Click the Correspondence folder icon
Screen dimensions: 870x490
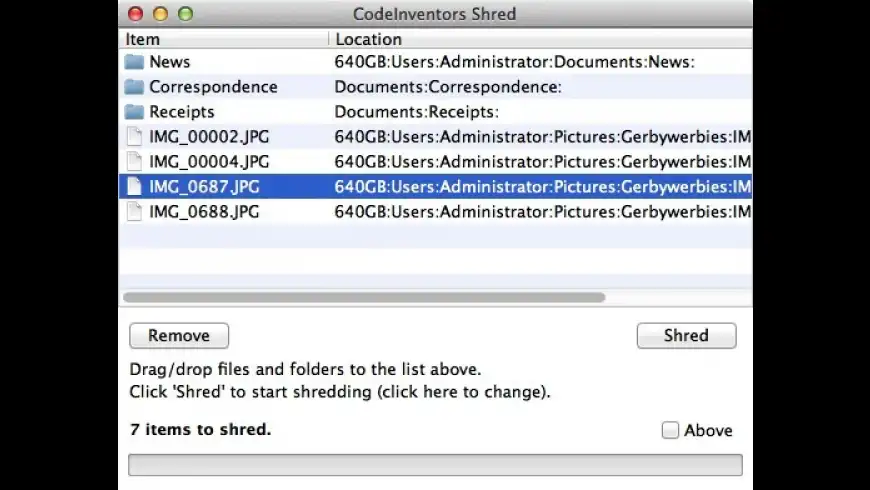134,87
